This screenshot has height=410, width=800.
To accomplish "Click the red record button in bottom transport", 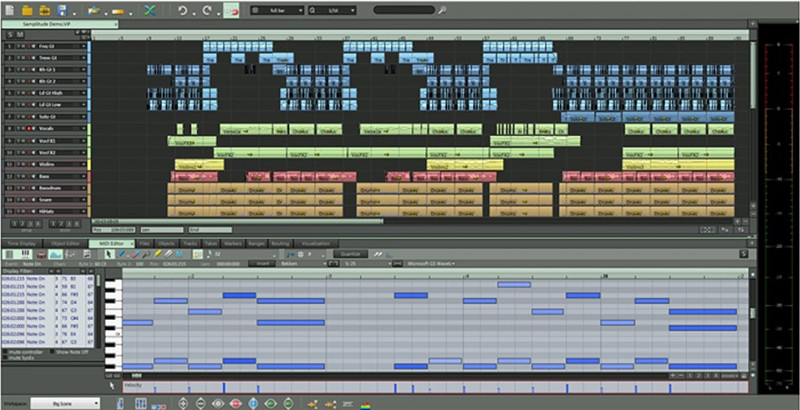I will point(235,403).
